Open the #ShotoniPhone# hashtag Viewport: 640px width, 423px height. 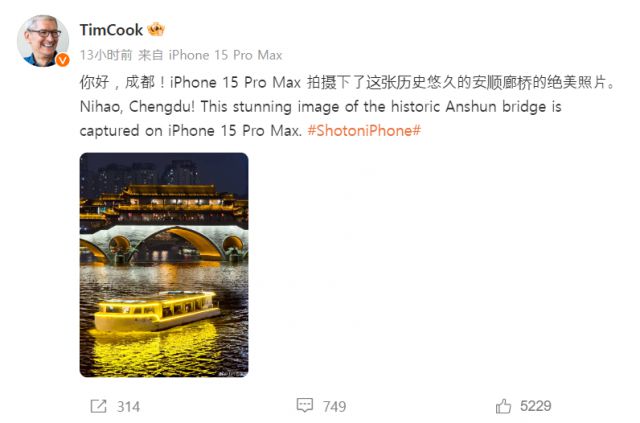364,131
